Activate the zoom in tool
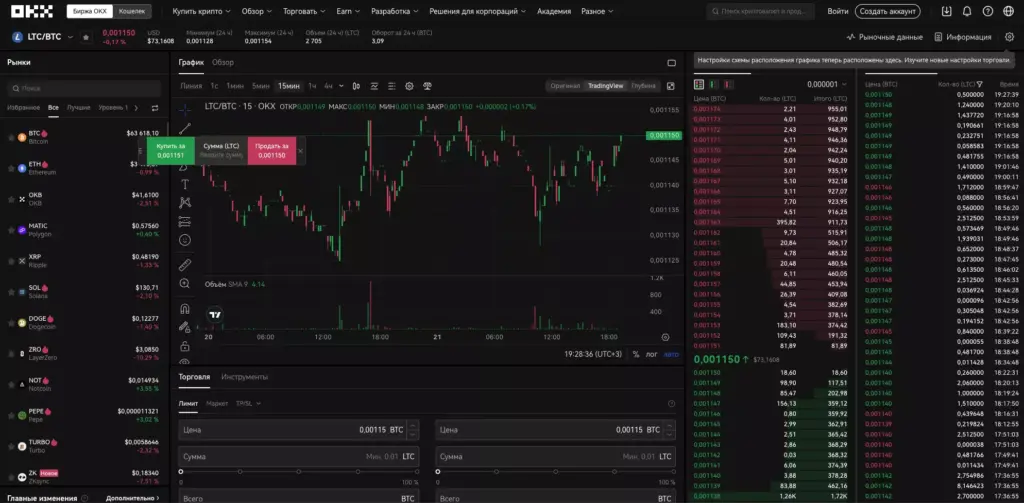Image resolution: width=1024 pixels, height=503 pixels. pos(185,284)
